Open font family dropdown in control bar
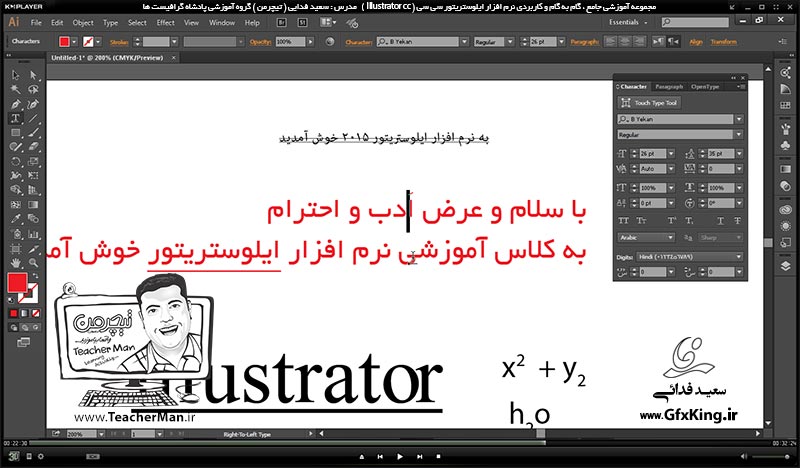 pos(464,42)
